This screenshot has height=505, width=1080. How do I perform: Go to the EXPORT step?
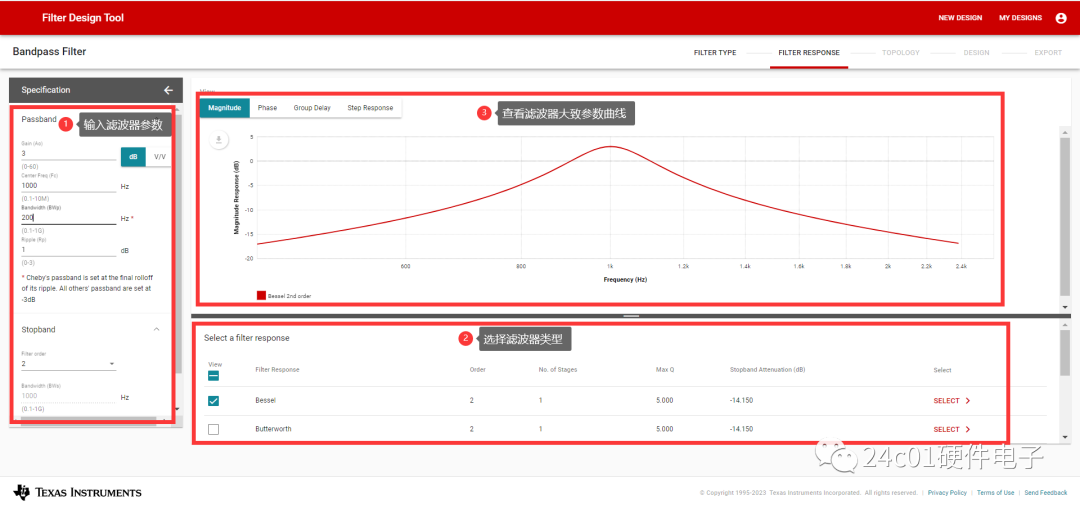pos(1048,53)
